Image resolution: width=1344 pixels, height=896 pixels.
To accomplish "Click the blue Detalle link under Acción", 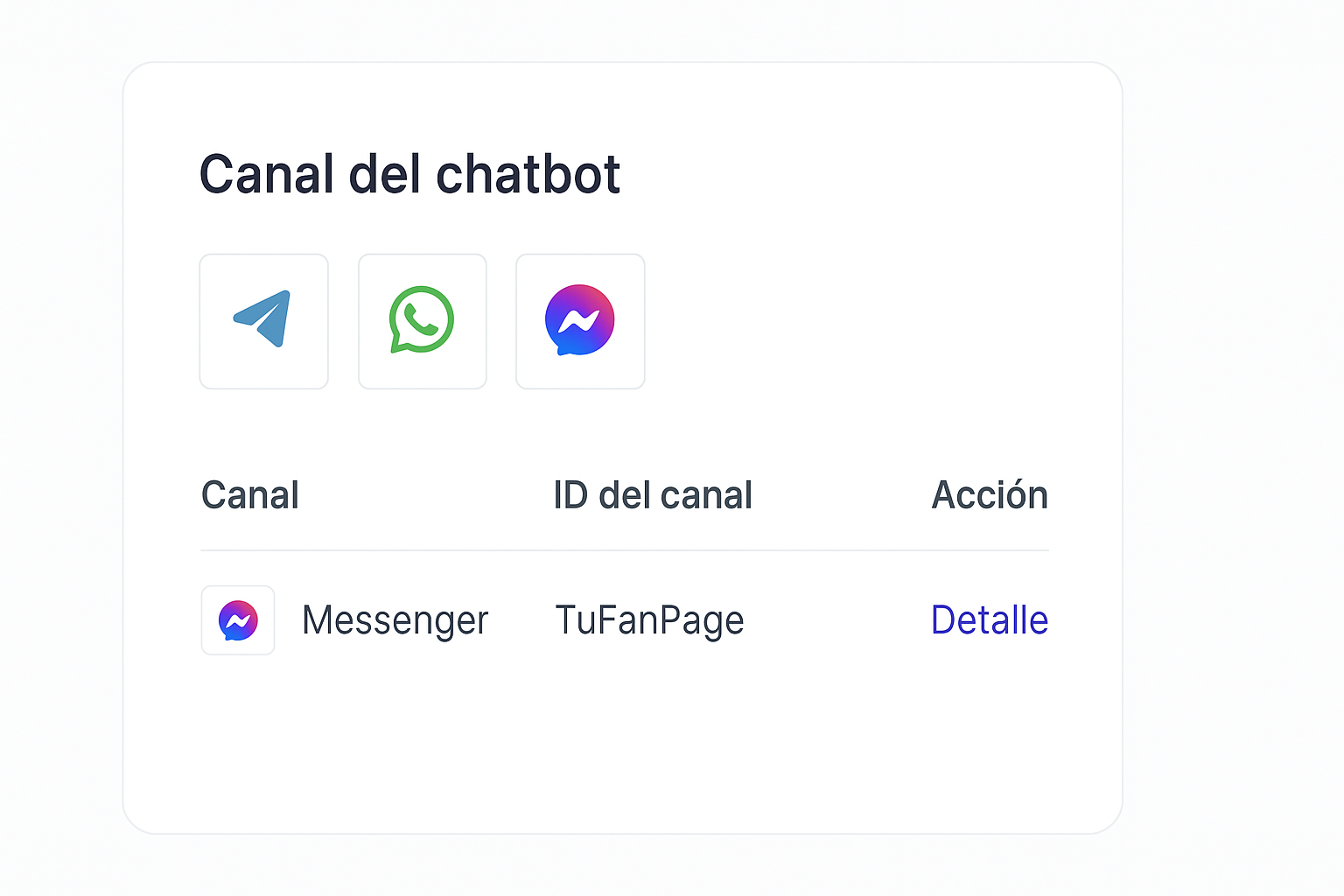I will 989,620.
